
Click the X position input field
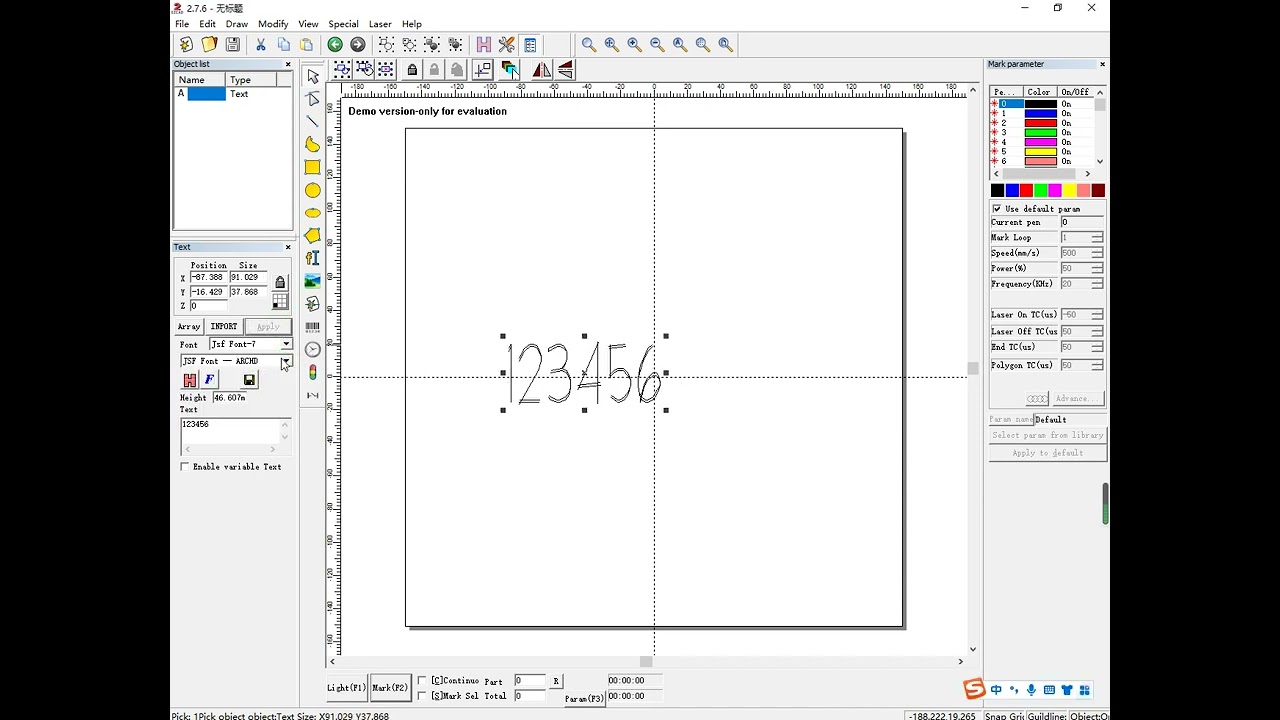click(x=209, y=277)
